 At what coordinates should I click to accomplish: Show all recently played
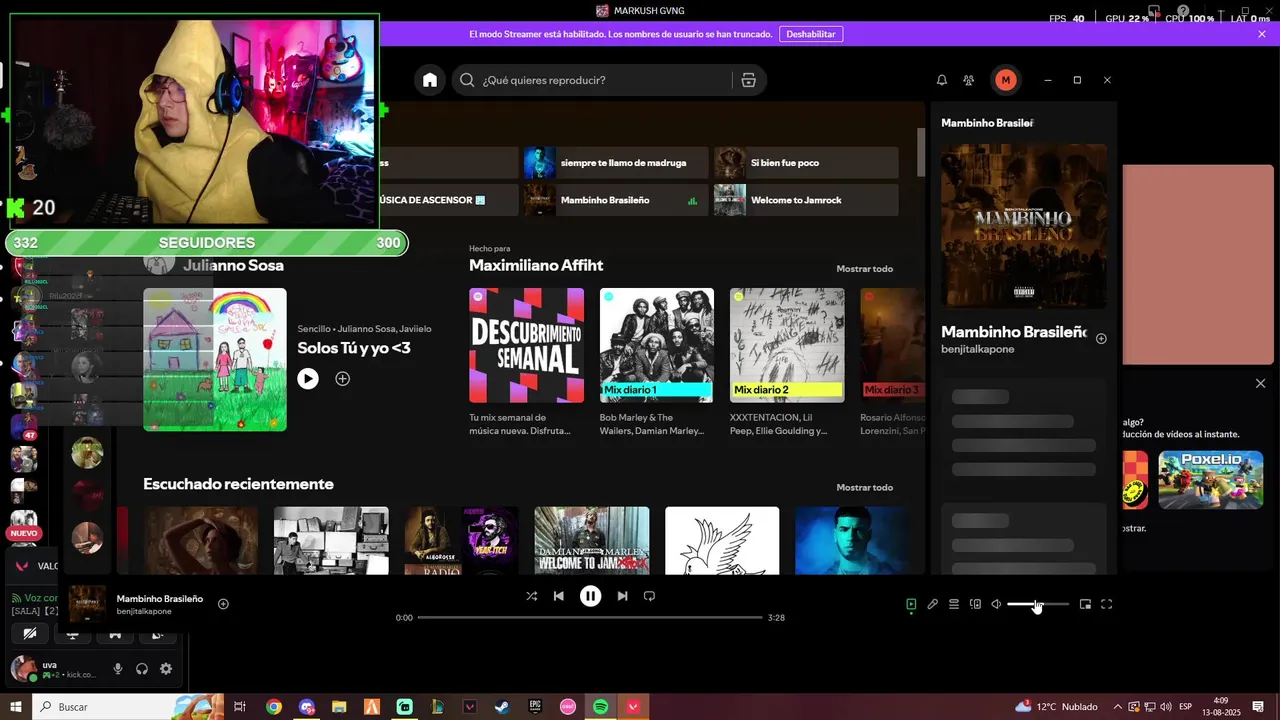[865, 488]
